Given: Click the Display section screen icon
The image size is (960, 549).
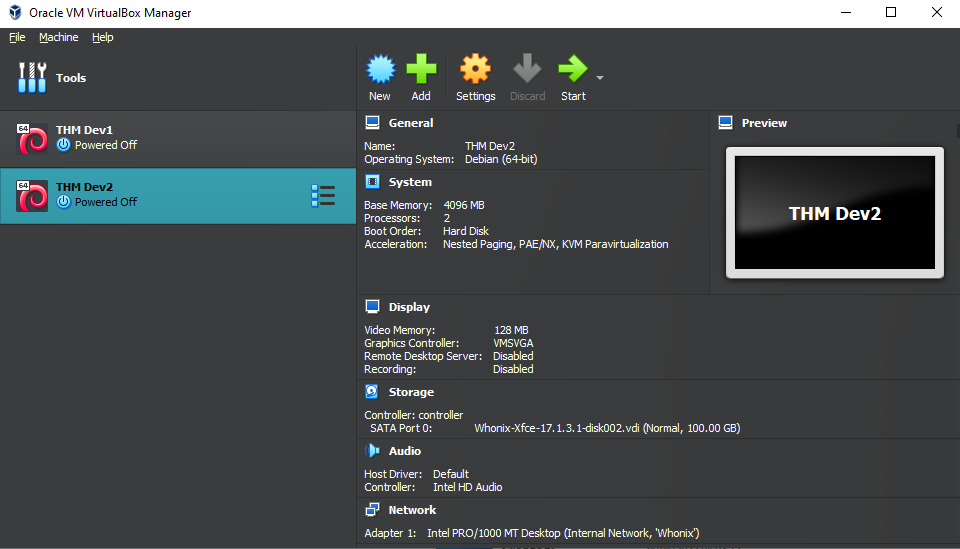Looking at the screenshot, I should click(x=372, y=307).
